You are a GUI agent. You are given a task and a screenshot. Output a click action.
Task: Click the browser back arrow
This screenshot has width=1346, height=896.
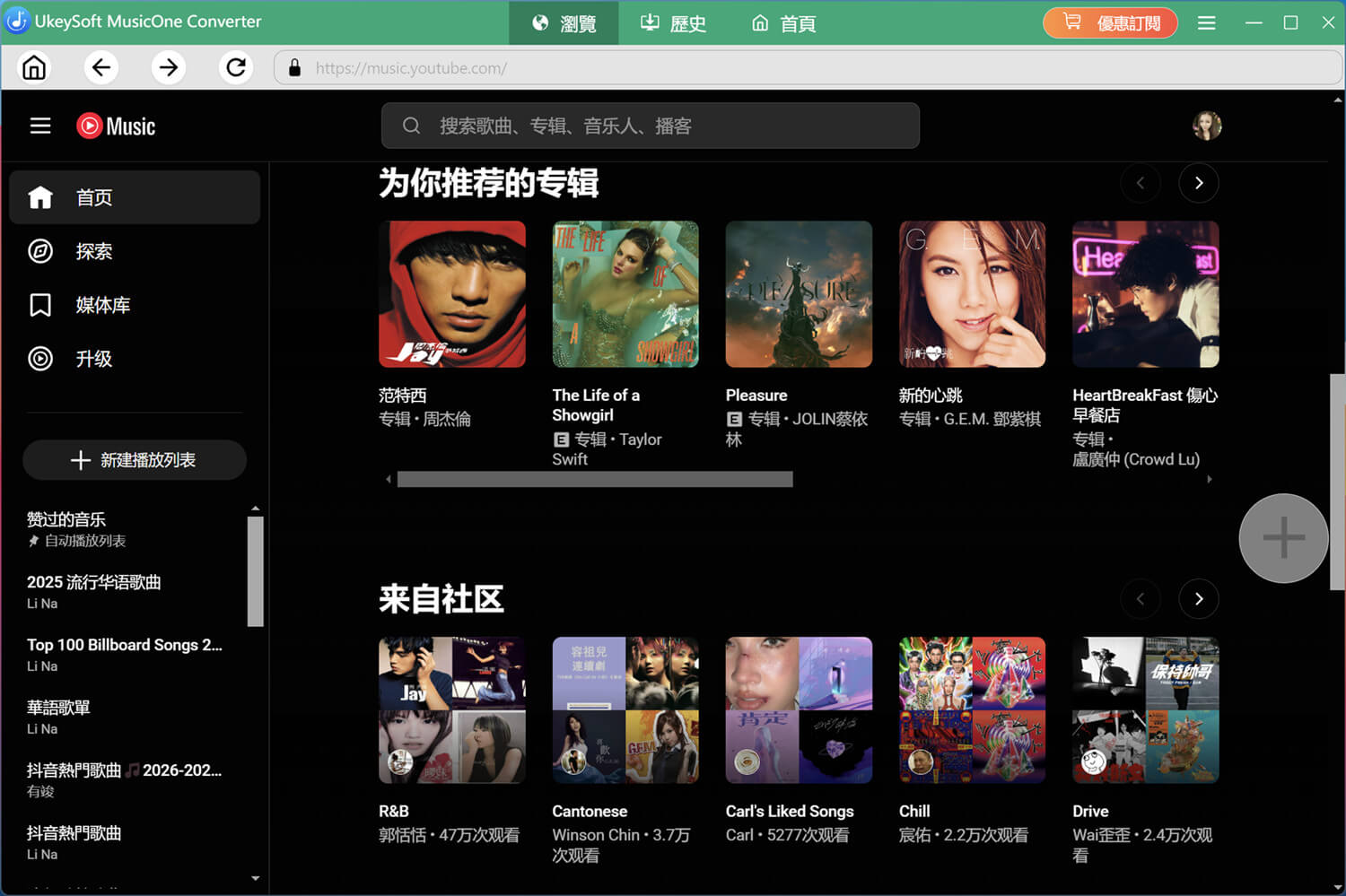[x=101, y=67]
